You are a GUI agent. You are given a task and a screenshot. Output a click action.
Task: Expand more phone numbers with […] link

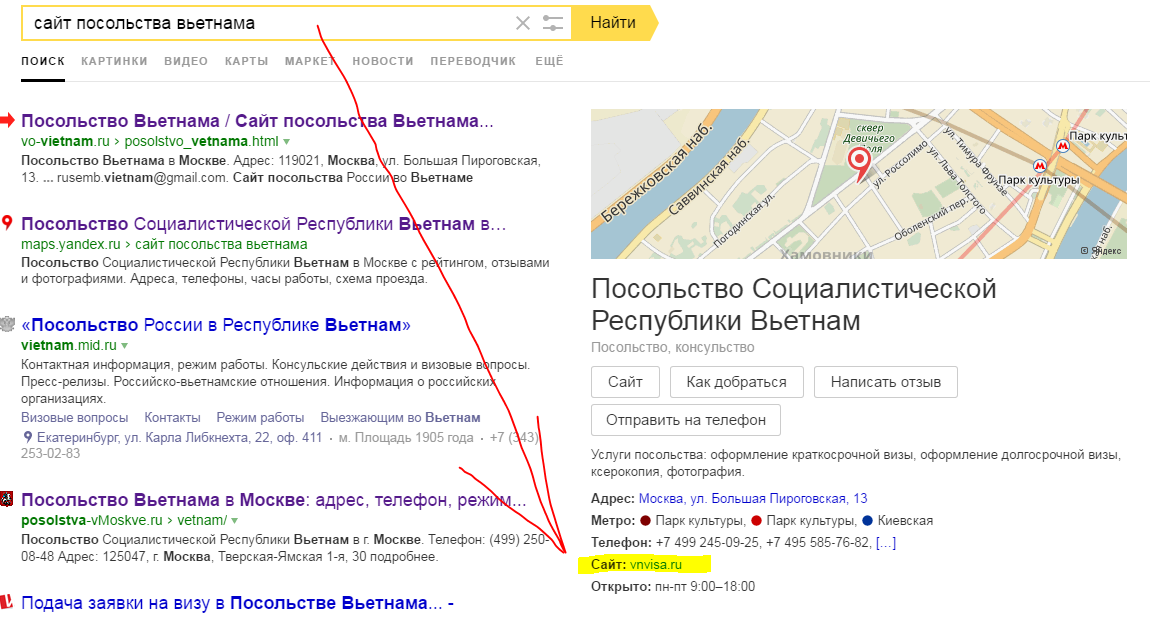click(x=886, y=543)
